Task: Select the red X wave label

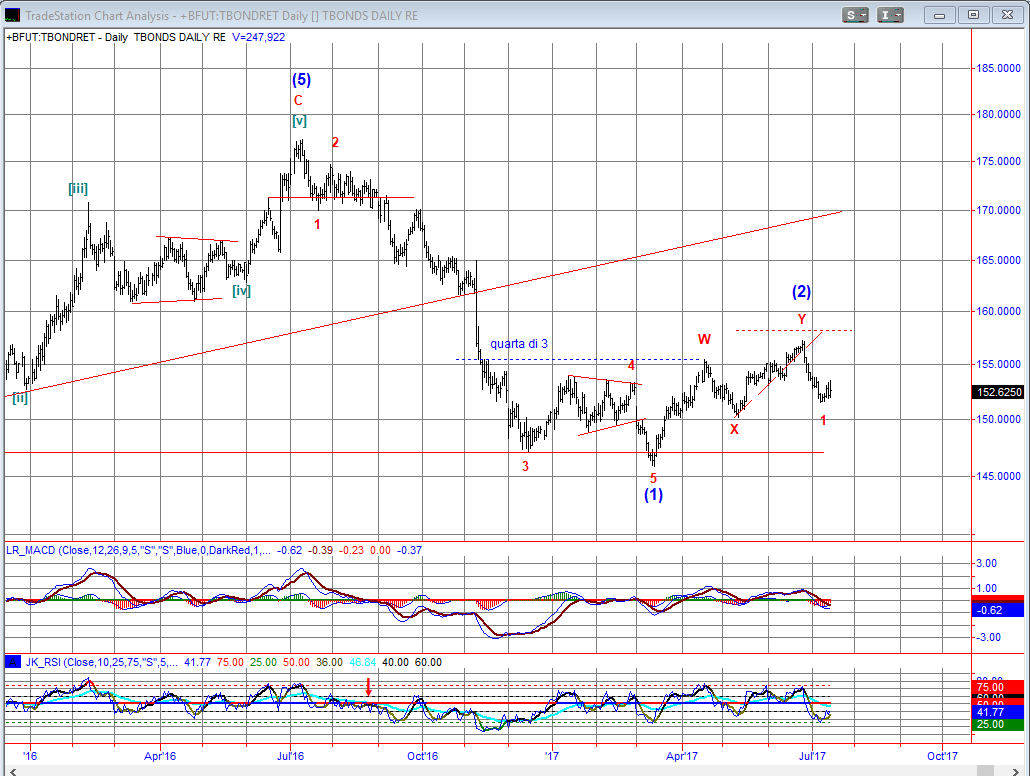Action: [734, 429]
